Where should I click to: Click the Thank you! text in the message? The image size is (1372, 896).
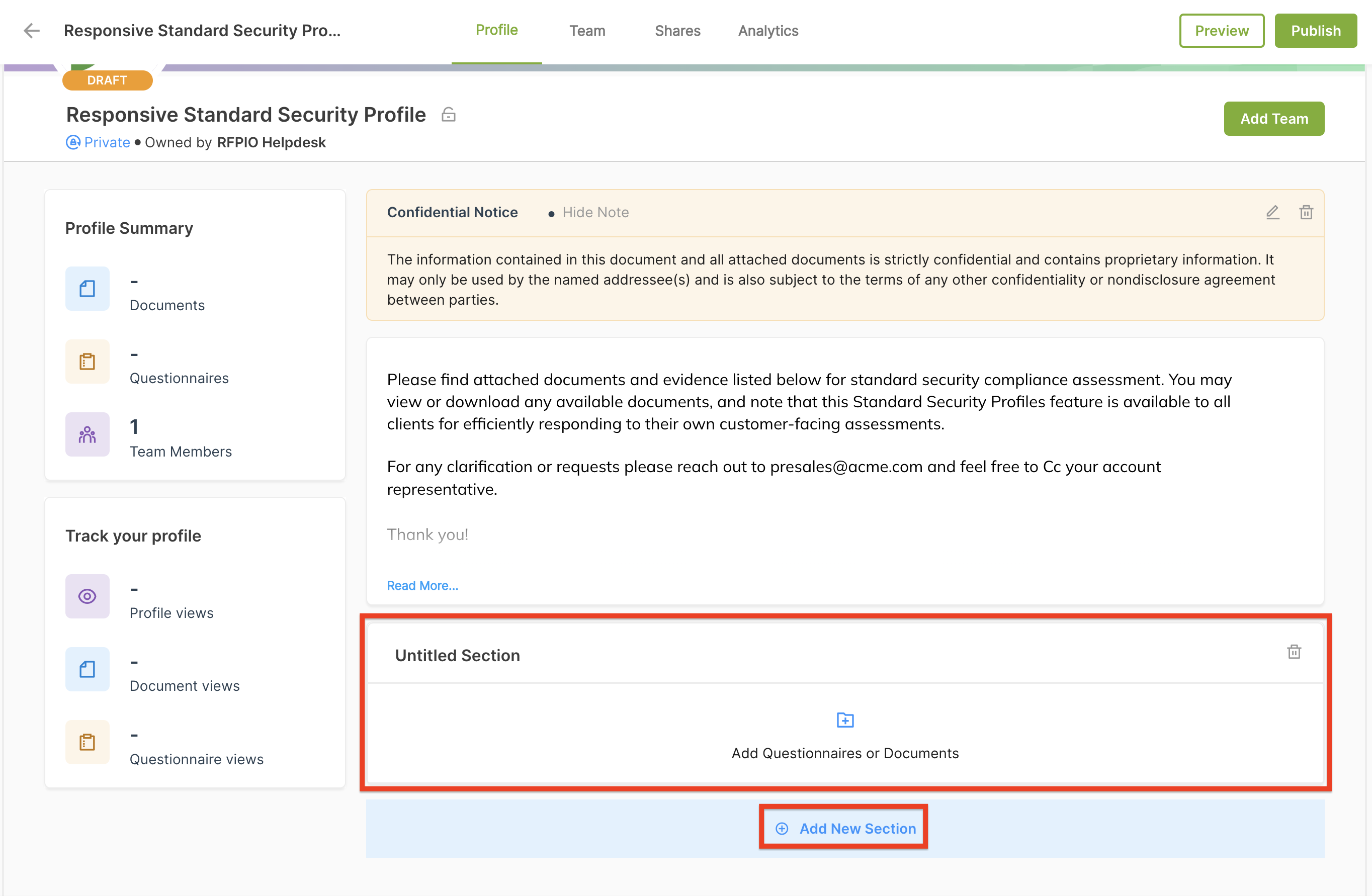point(427,534)
